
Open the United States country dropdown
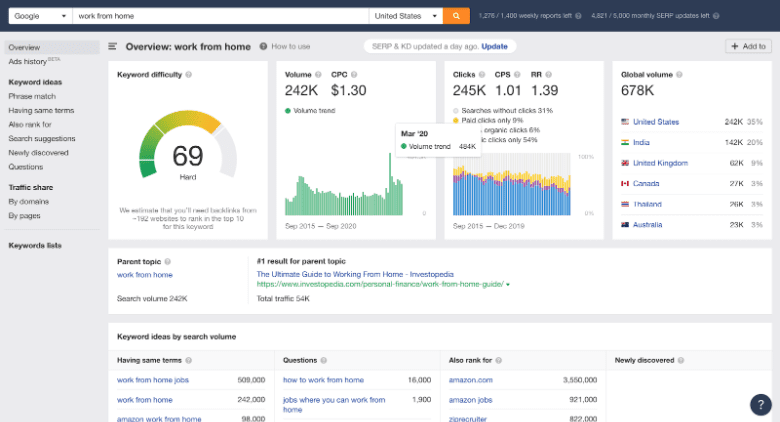[x=405, y=16]
